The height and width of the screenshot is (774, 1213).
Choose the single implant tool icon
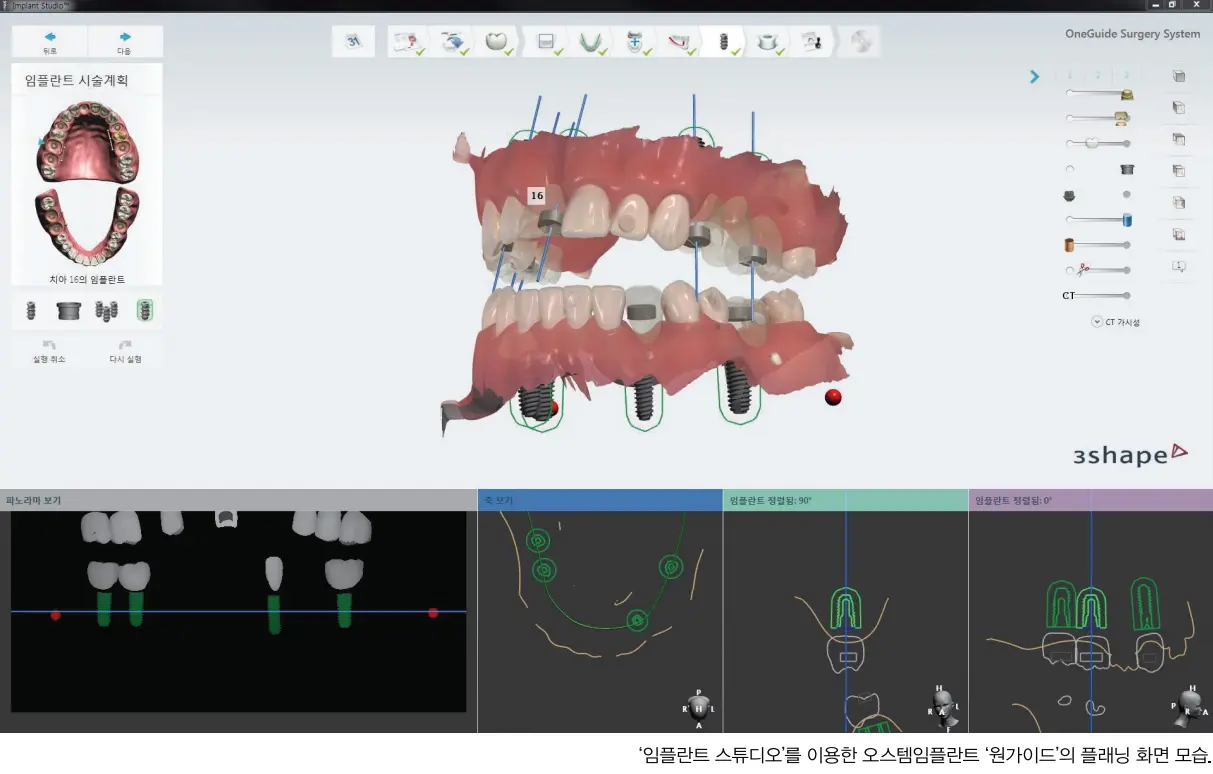tap(31, 311)
